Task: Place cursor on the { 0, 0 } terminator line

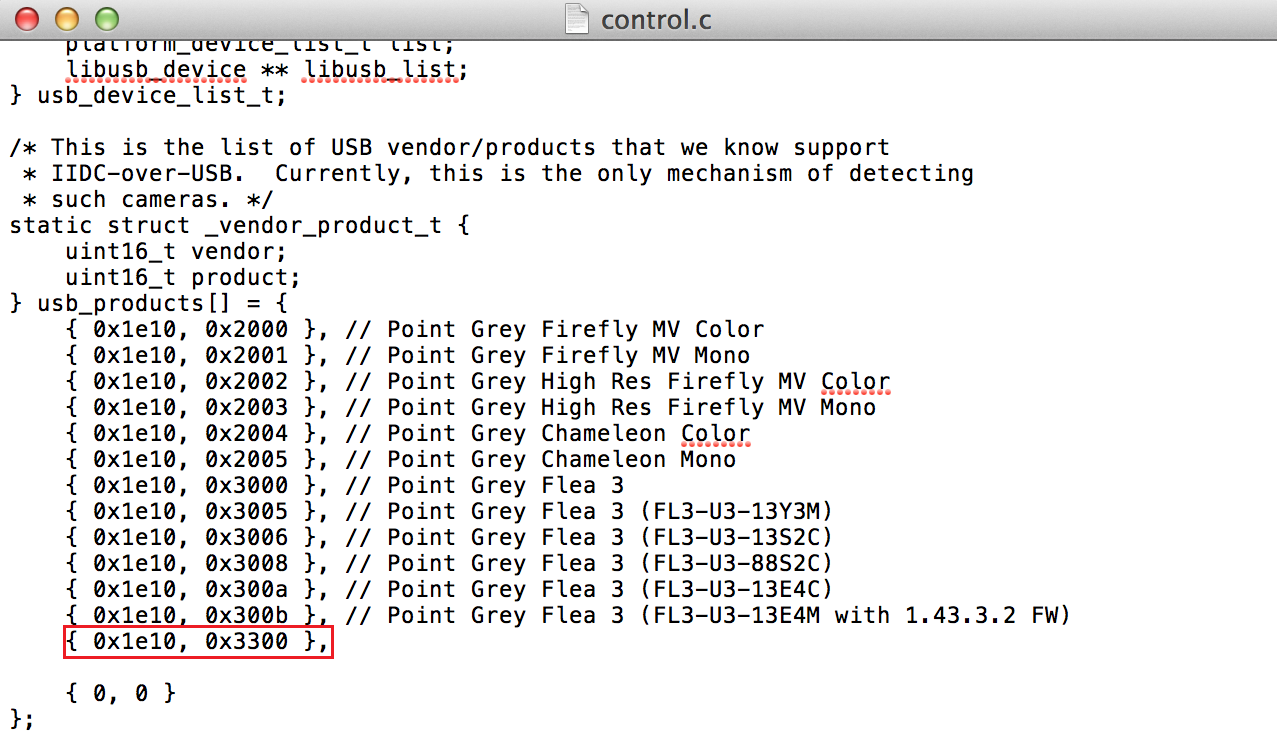Action: (121, 692)
